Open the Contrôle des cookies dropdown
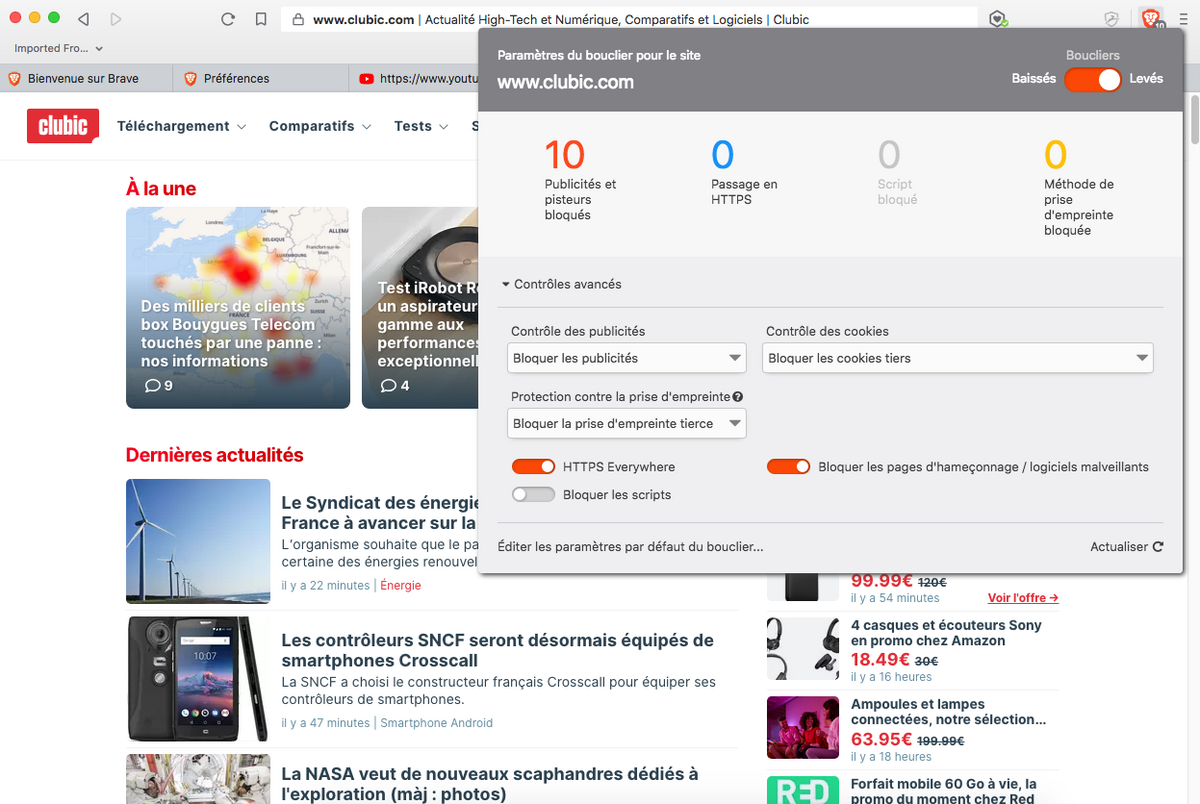The image size is (1200, 804). point(958,358)
